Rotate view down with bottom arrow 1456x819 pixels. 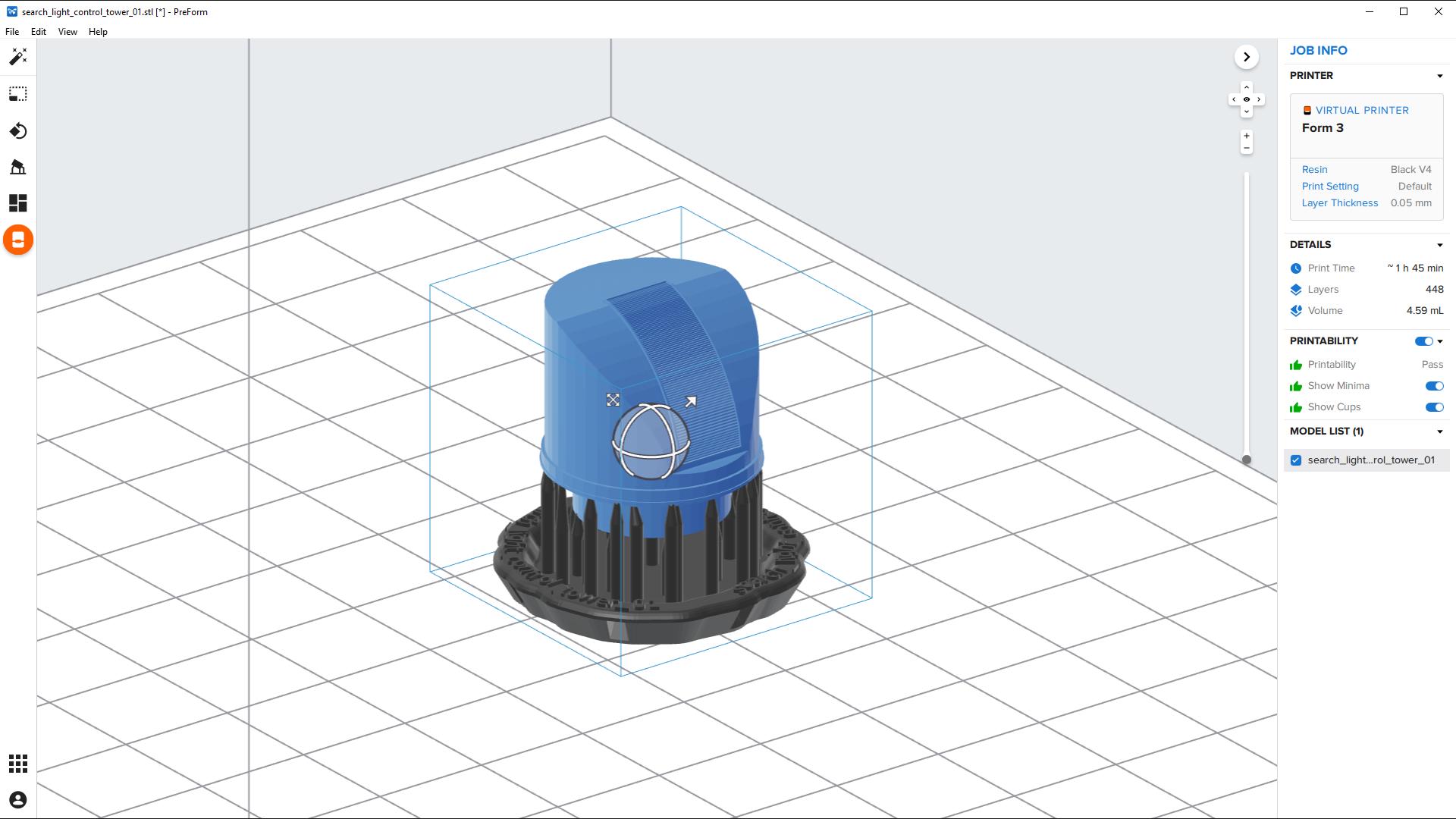click(1247, 112)
